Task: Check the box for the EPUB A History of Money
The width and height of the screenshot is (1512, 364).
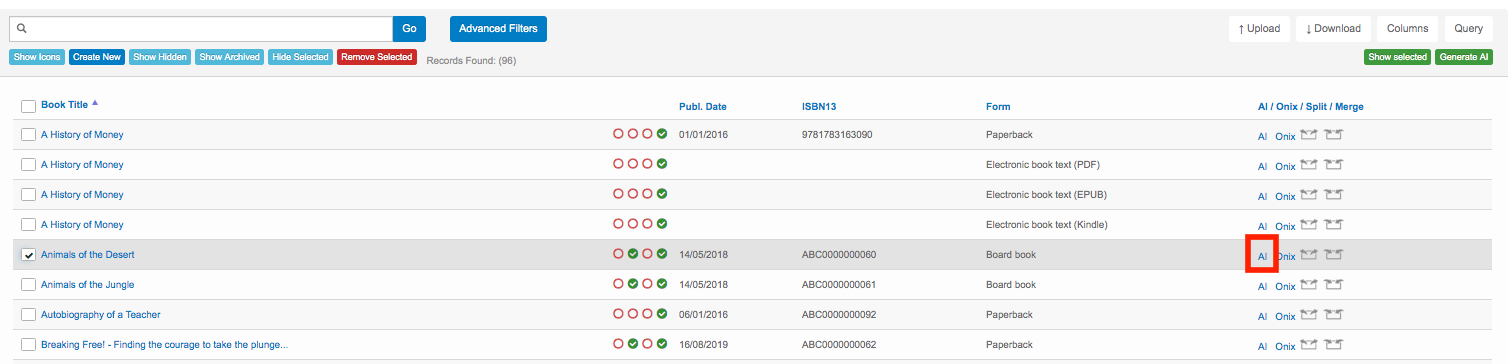Action: [x=29, y=195]
